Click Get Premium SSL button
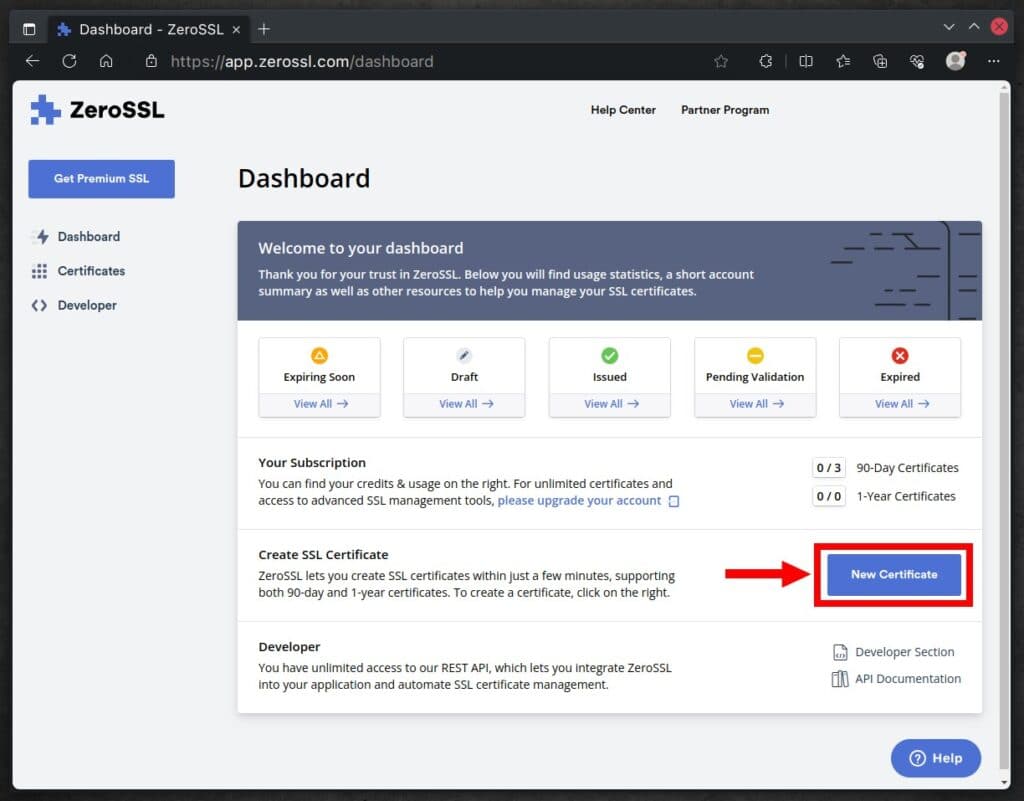 click(101, 179)
